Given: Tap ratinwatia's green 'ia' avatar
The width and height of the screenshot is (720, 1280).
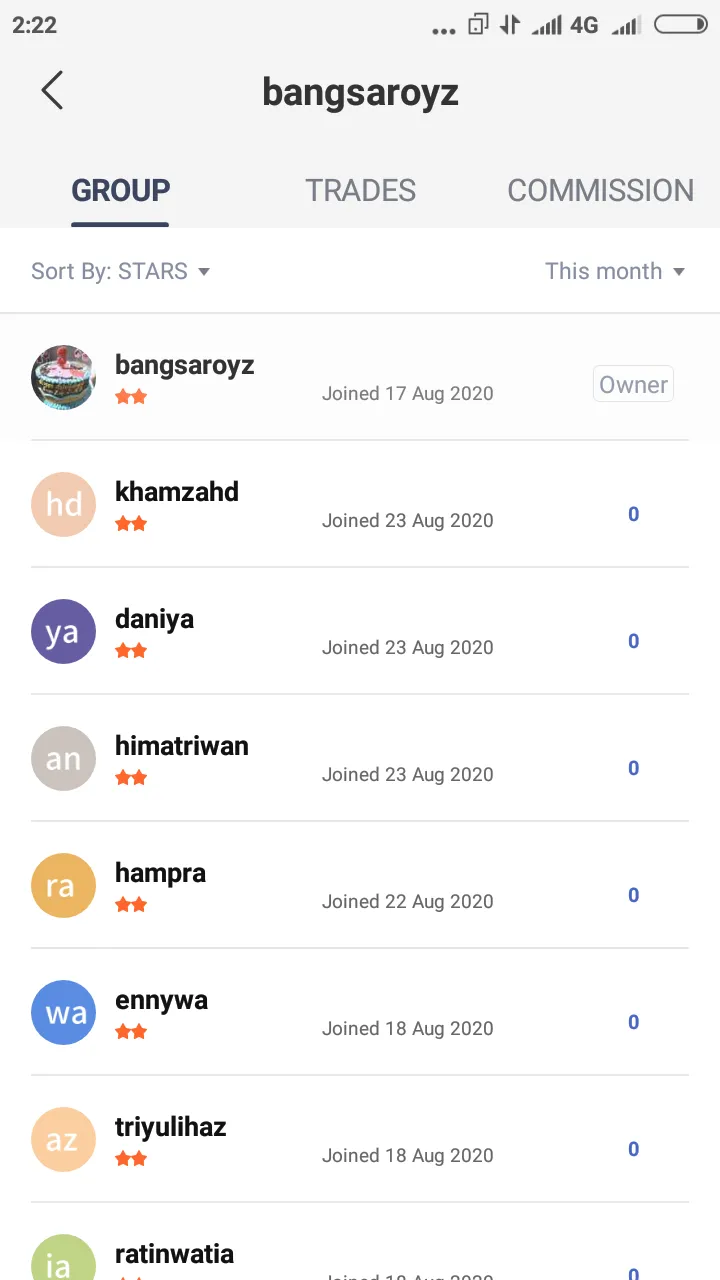Looking at the screenshot, I should click(63, 1257).
